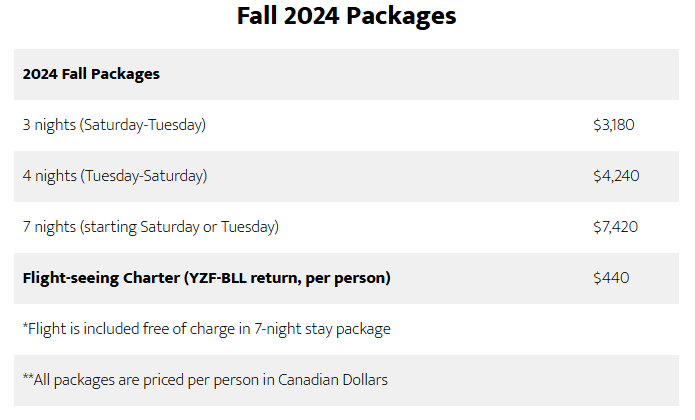This screenshot has height=420, width=695.
Task: Click the "Fall 2024 Packages" page heading
Action: click(x=347, y=17)
